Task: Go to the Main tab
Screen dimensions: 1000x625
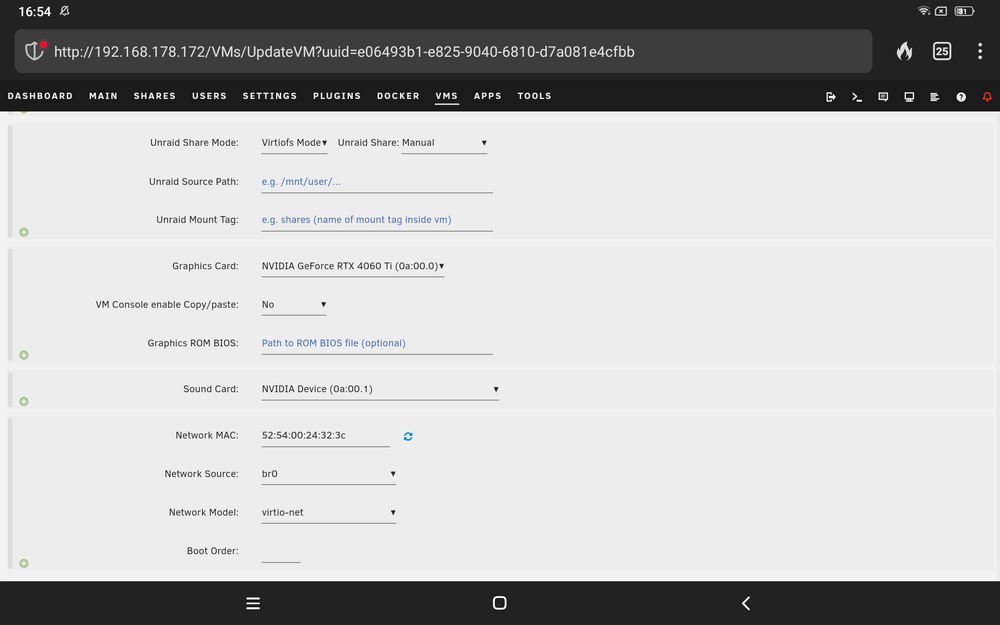Action: tap(103, 96)
